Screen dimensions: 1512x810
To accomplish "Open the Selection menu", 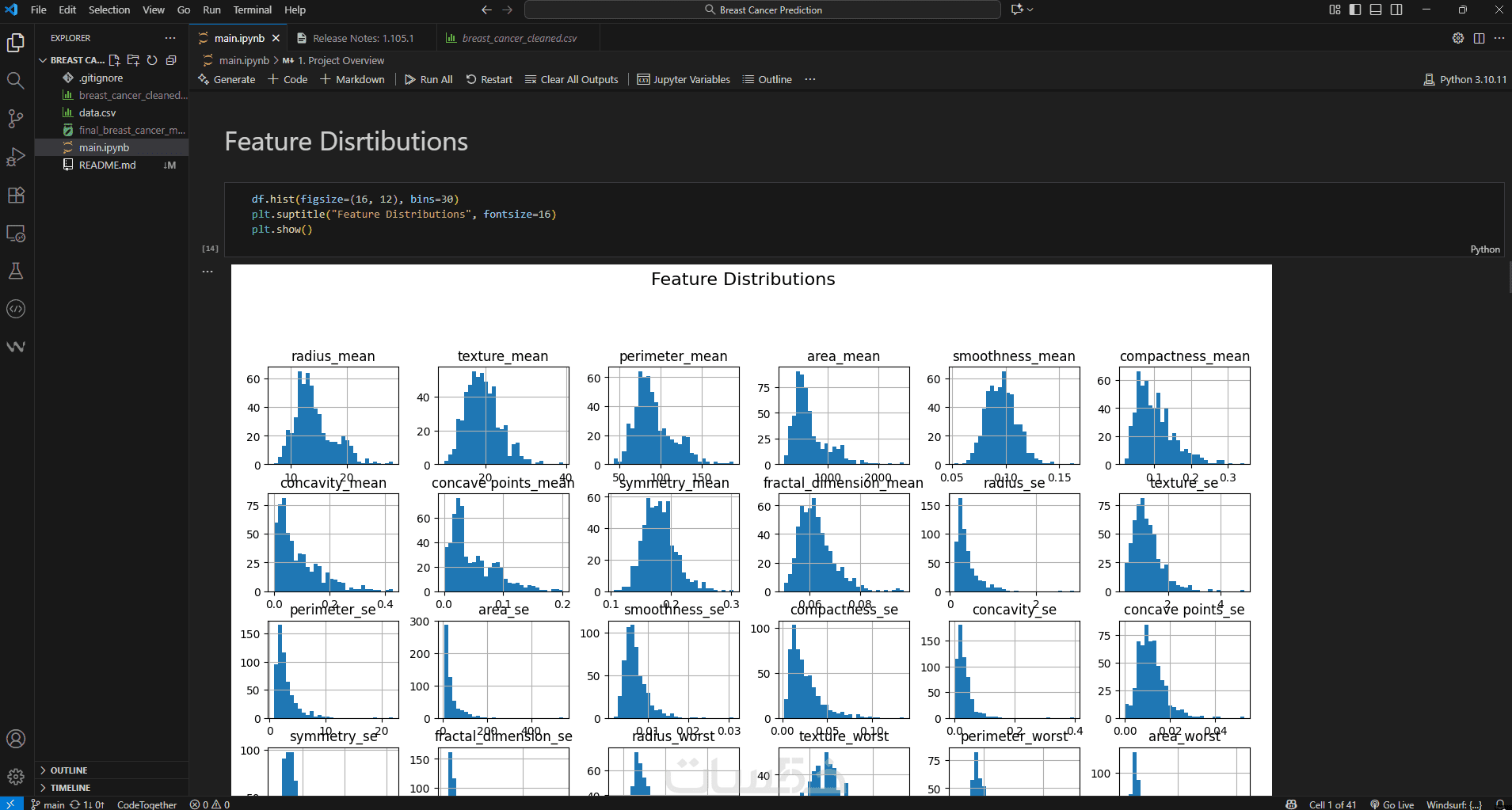I will [109, 10].
